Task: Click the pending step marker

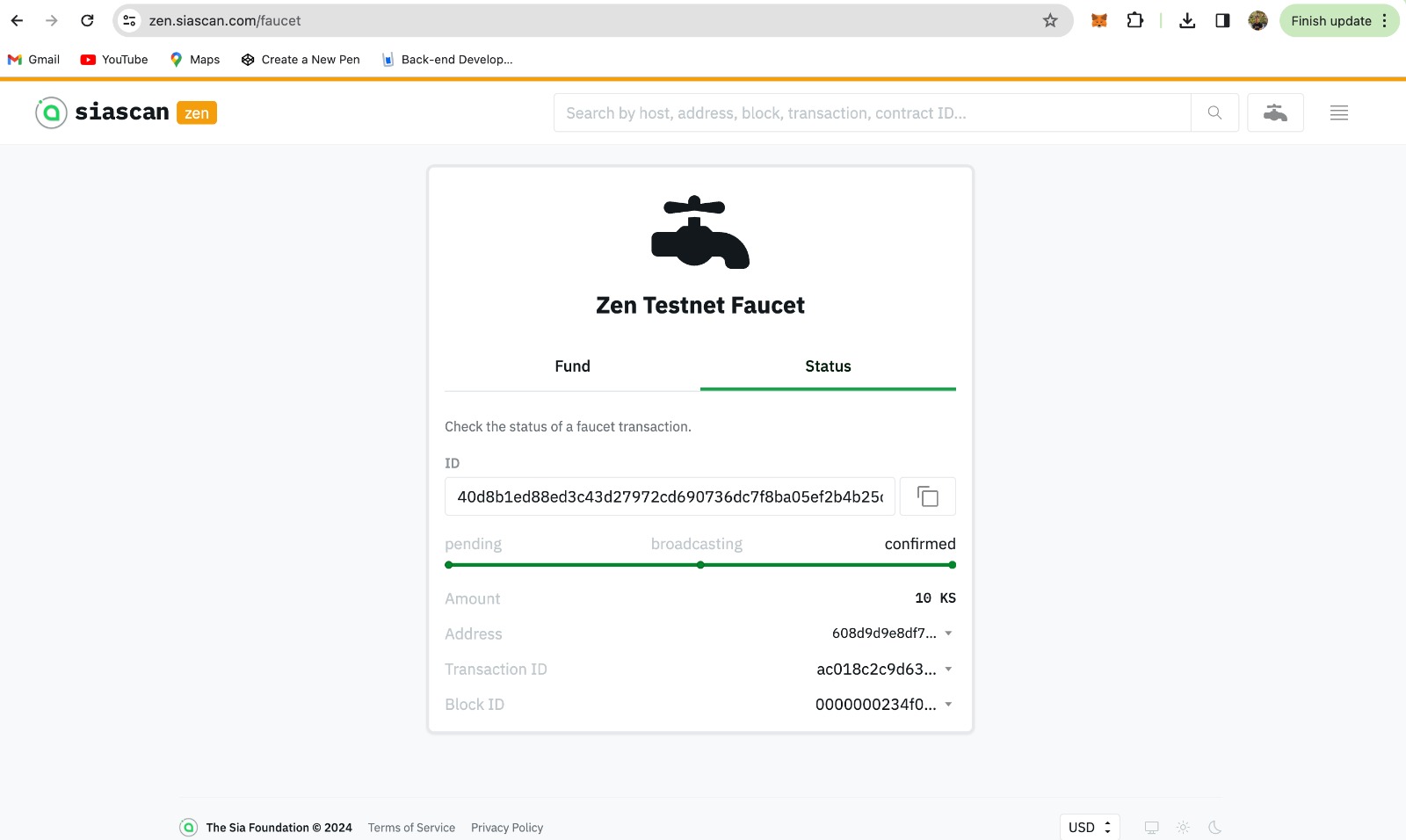Action: click(x=449, y=565)
